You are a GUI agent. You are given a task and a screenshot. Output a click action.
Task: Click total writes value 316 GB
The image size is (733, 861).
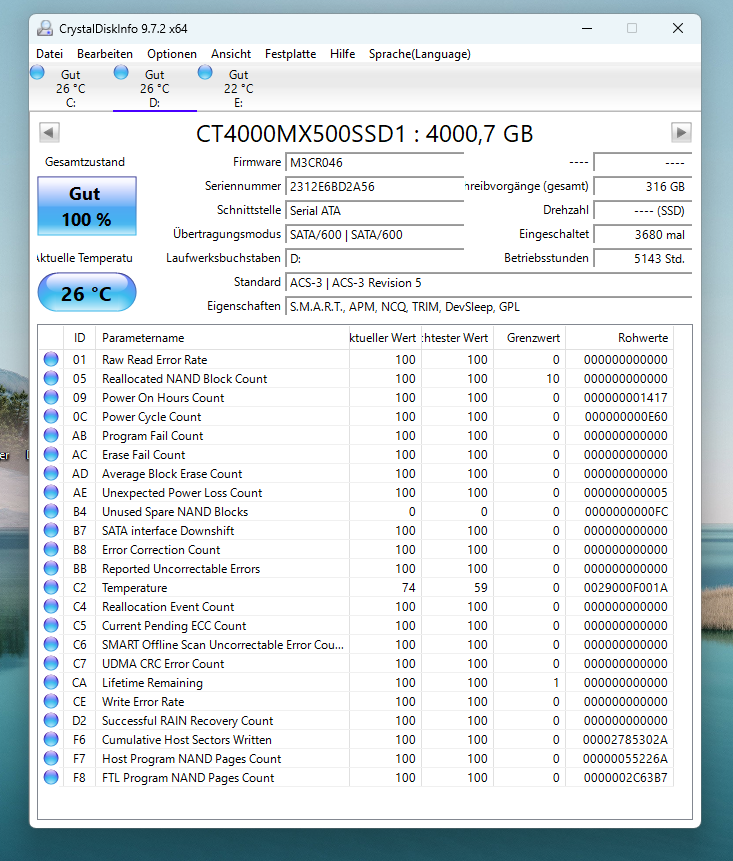[x=643, y=187]
